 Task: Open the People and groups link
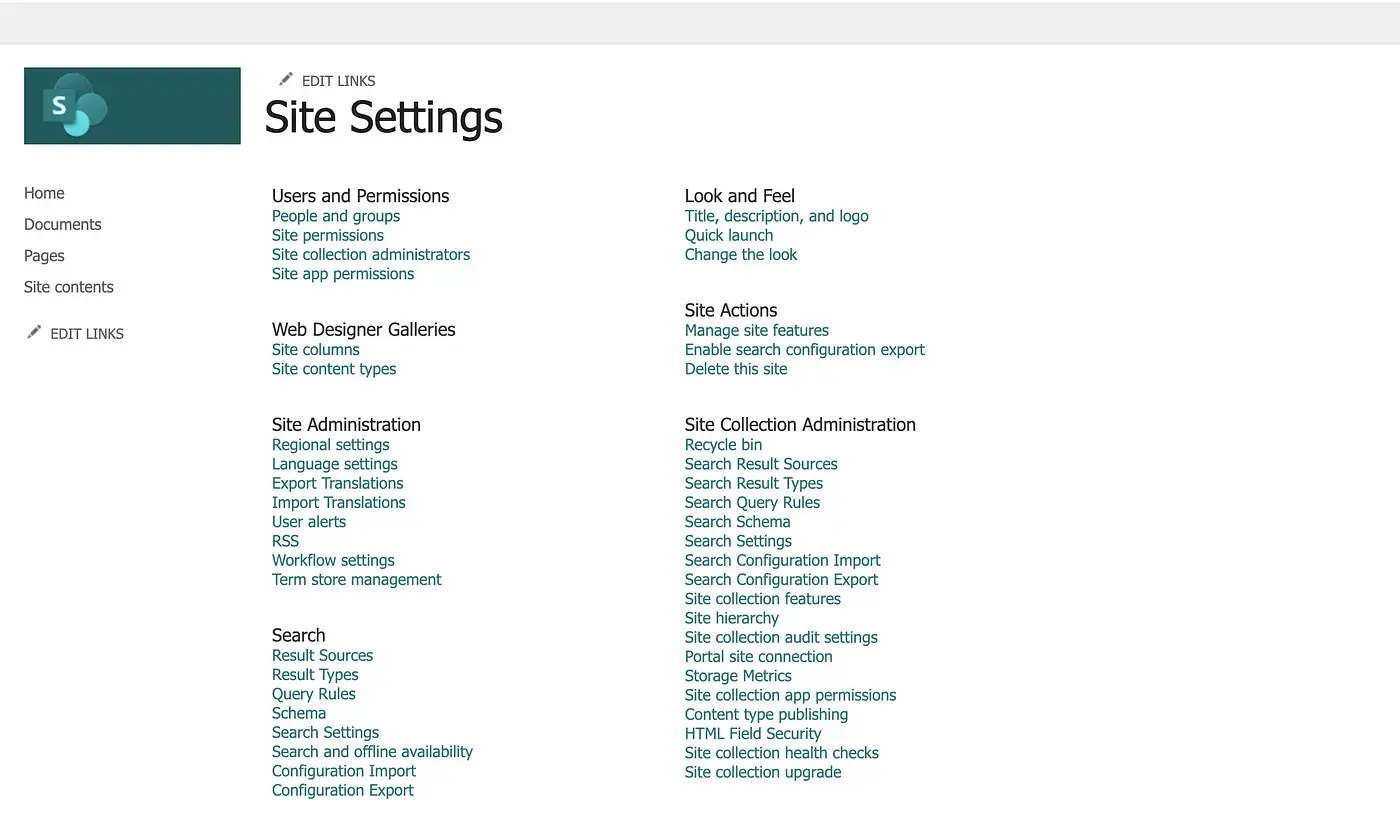336,216
